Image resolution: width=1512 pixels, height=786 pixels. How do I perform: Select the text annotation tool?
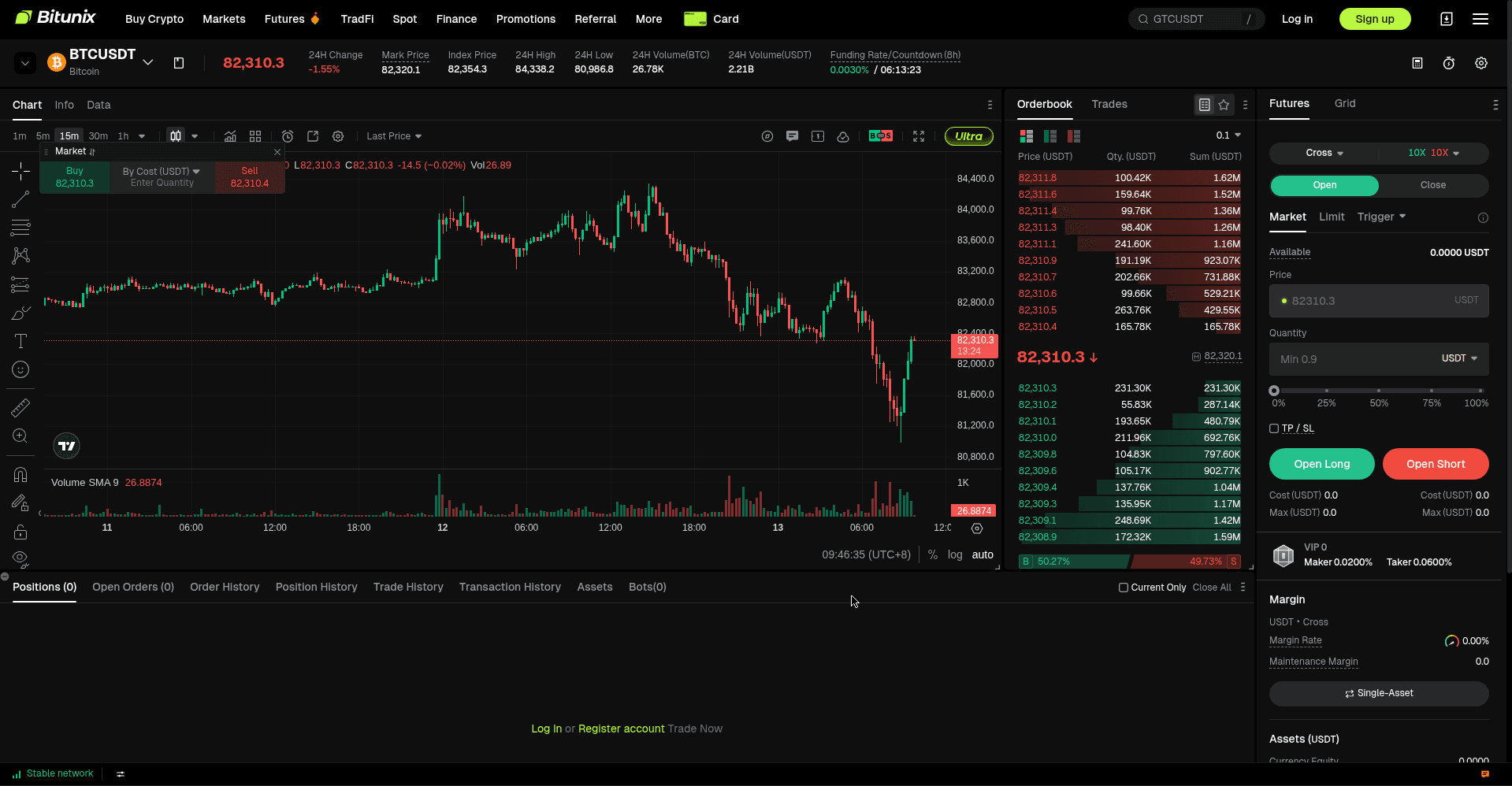(x=20, y=341)
